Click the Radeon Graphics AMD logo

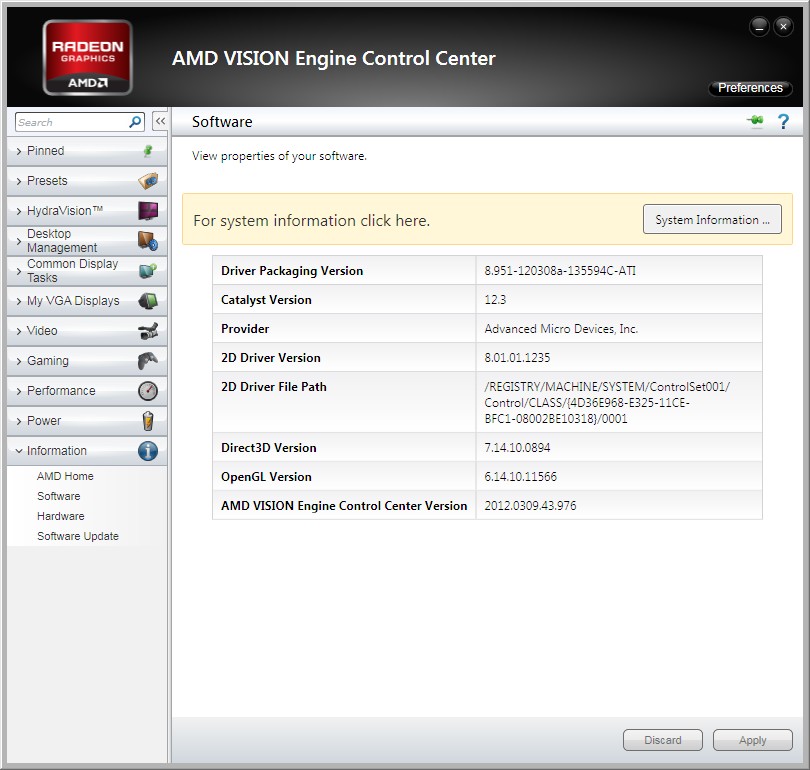(87, 57)
